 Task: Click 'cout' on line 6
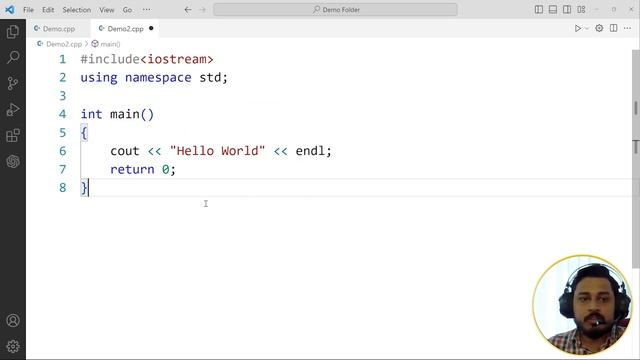125,151
